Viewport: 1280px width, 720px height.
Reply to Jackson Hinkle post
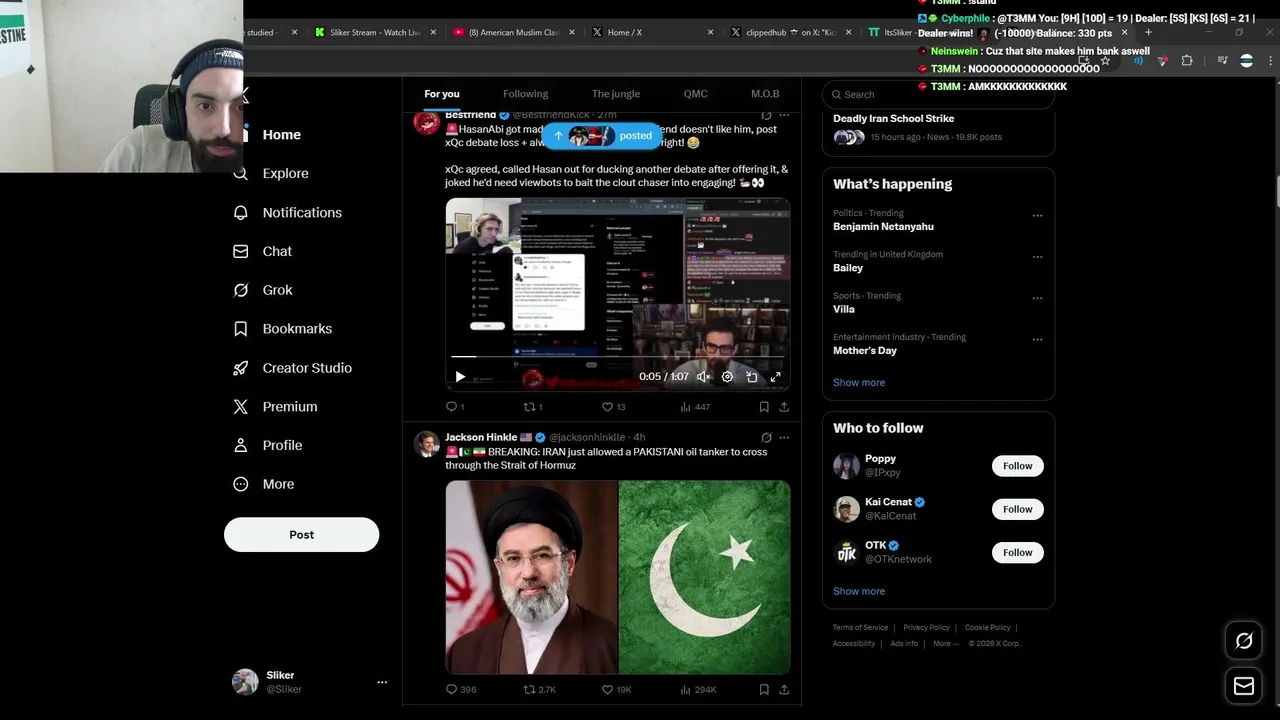click(461, 689)
